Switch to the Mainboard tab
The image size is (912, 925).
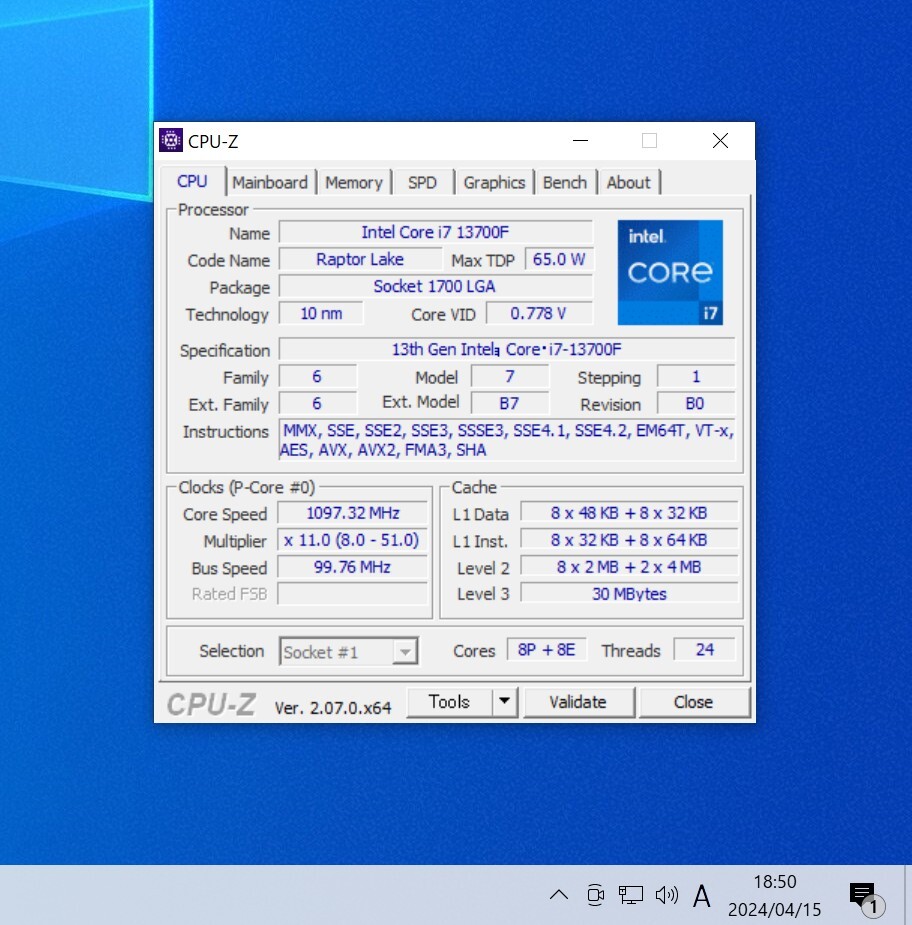point(270,182)
